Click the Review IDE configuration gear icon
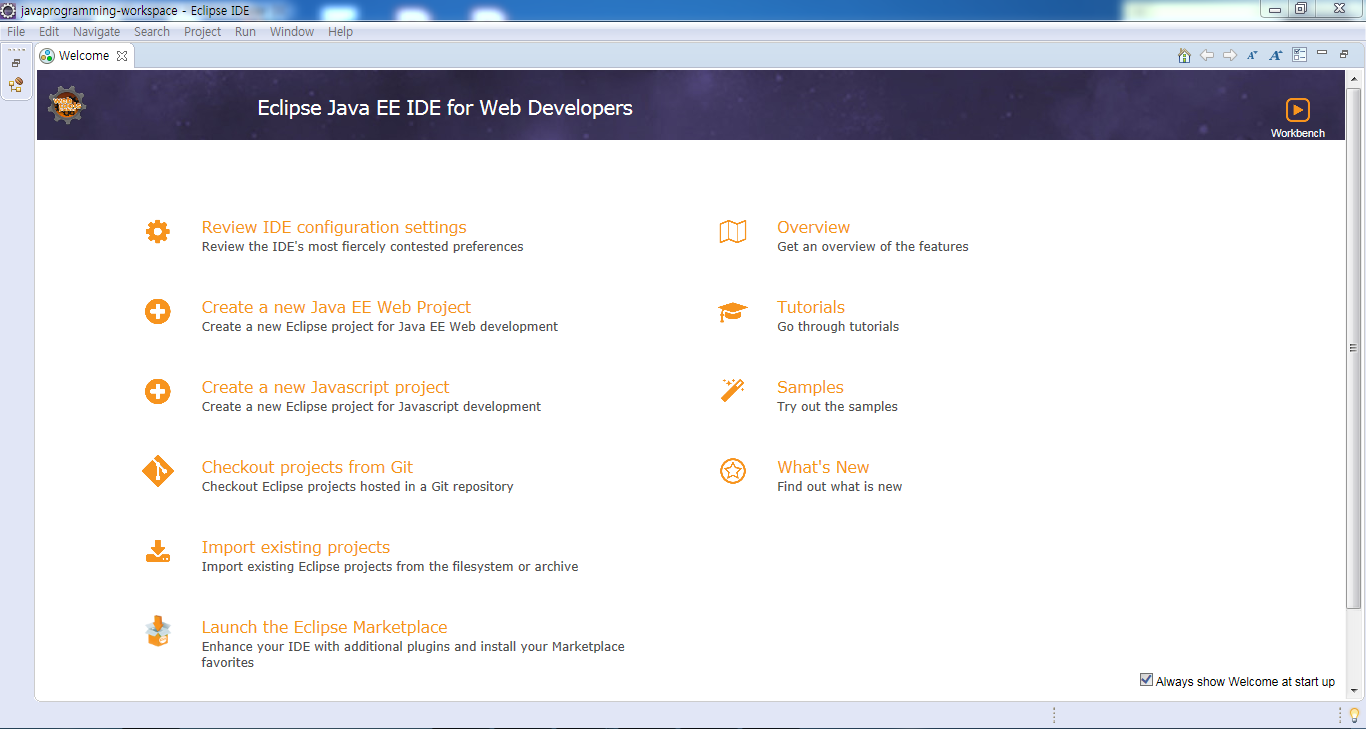This screenshot has width=1366, height=729. coord(157,232)
